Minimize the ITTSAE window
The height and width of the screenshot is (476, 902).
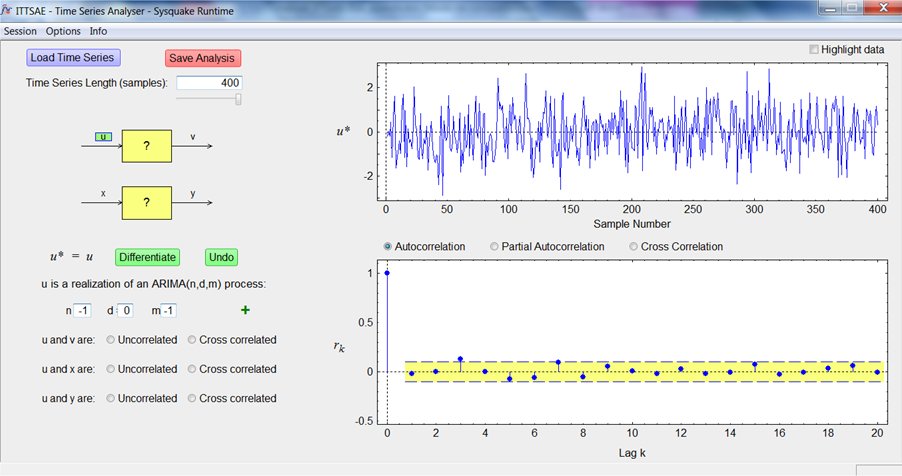[831, 8]
